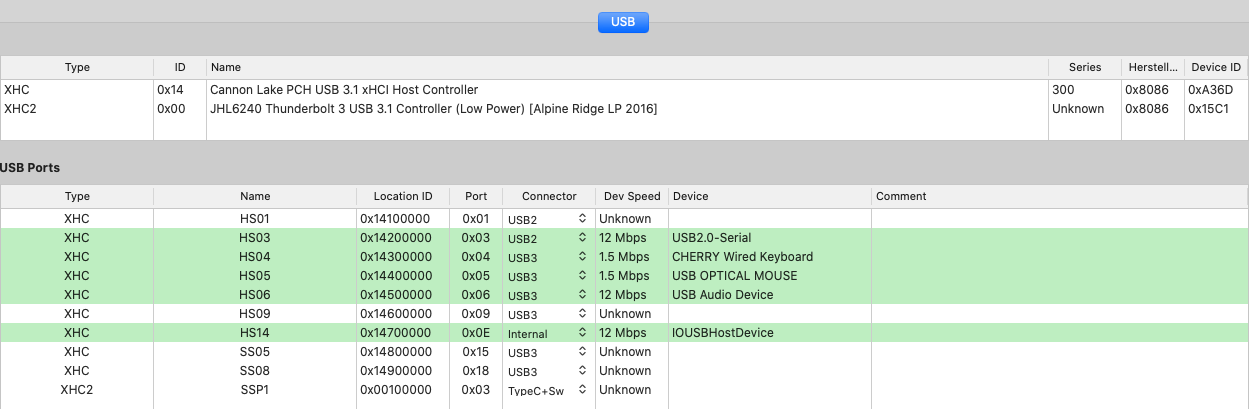The image size is (1249, 409).
Task: Sort ports by Location ID column header
Action: tap(403, 196)
